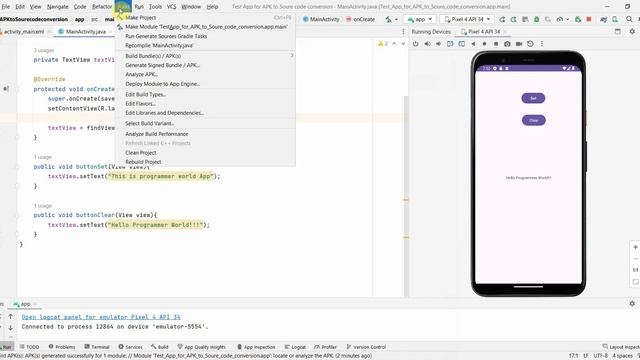Expand Build Bundle(s) / APK(s) submenu arrow
640x360 pixels.
(292, 56)
